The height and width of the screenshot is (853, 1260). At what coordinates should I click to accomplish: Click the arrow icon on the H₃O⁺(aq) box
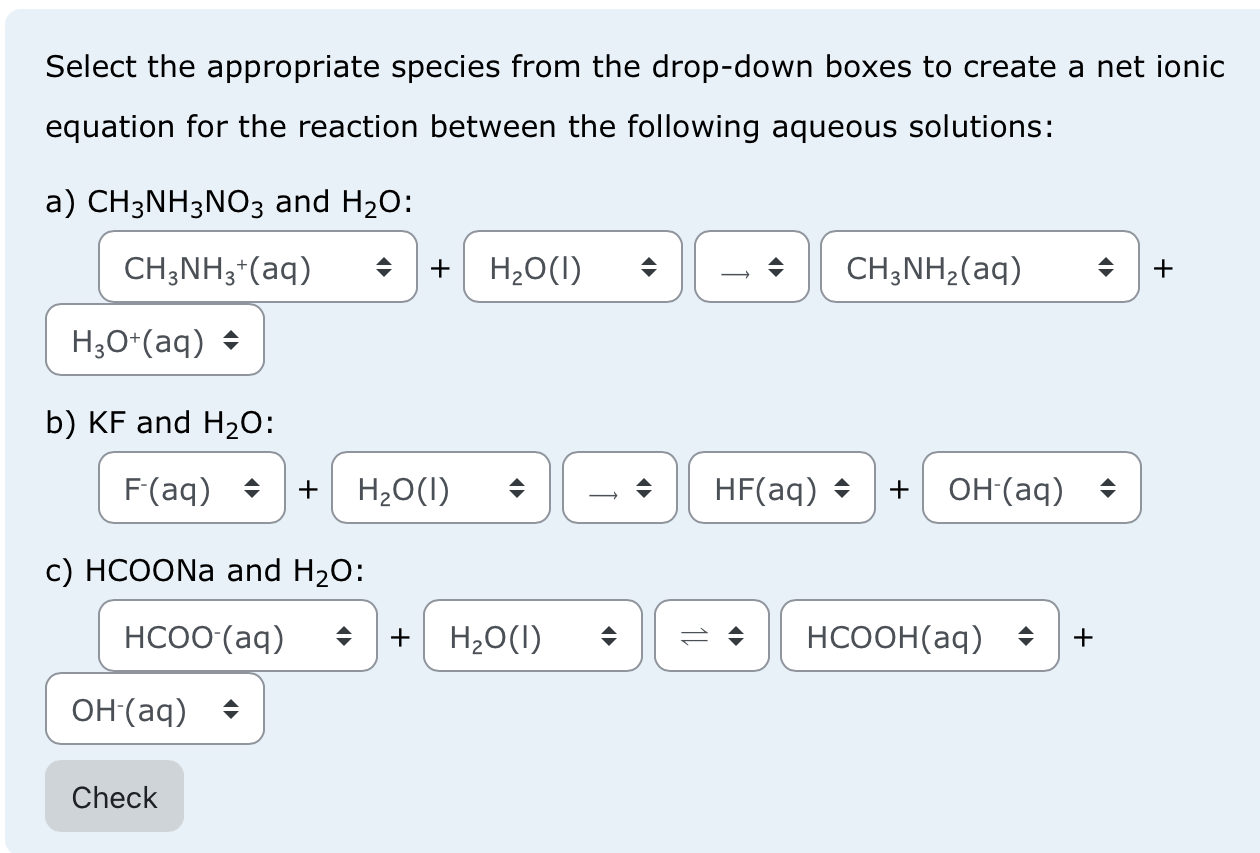coord(232,340)
